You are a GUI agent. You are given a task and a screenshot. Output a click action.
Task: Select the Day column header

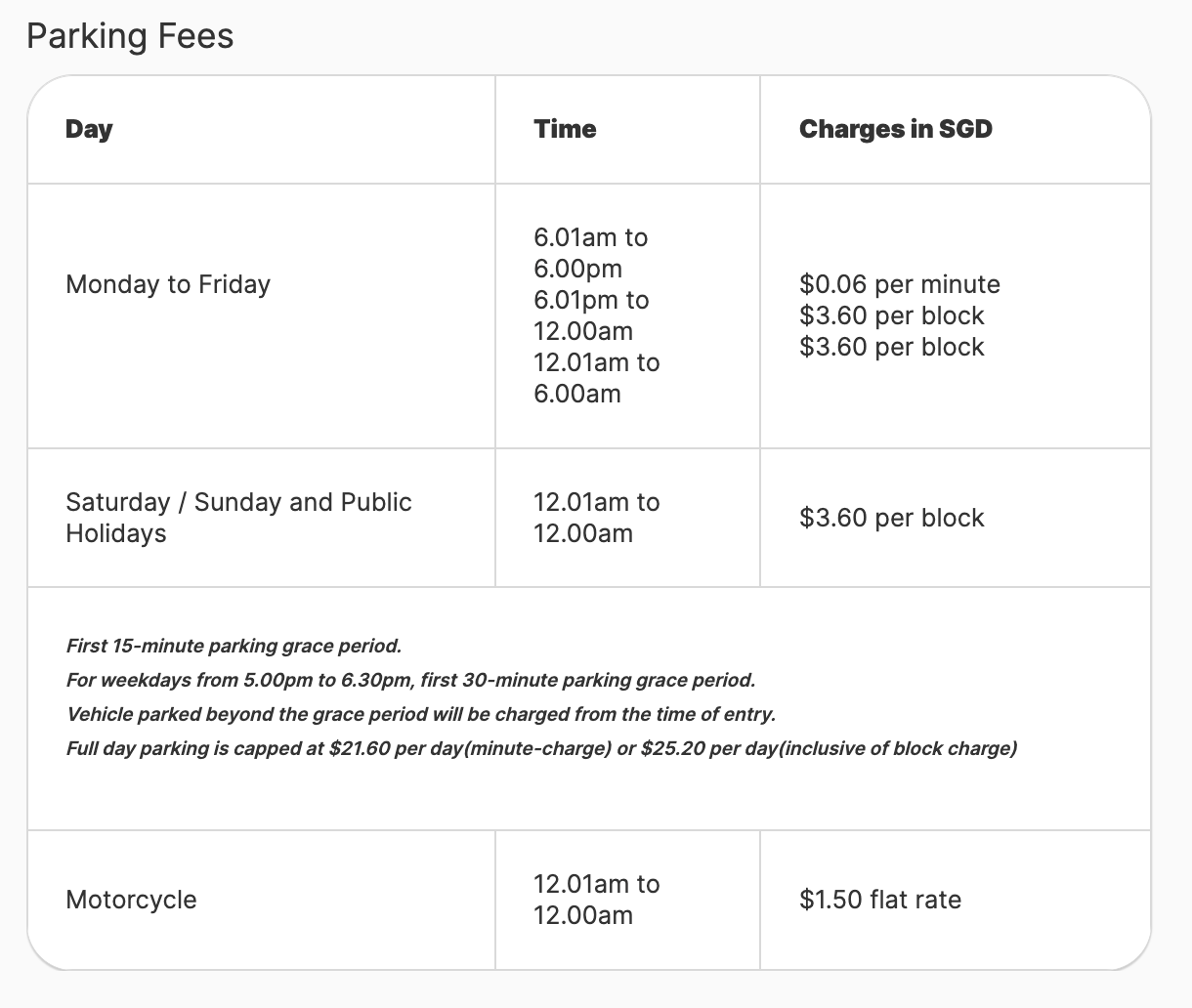tap(89, 129)
